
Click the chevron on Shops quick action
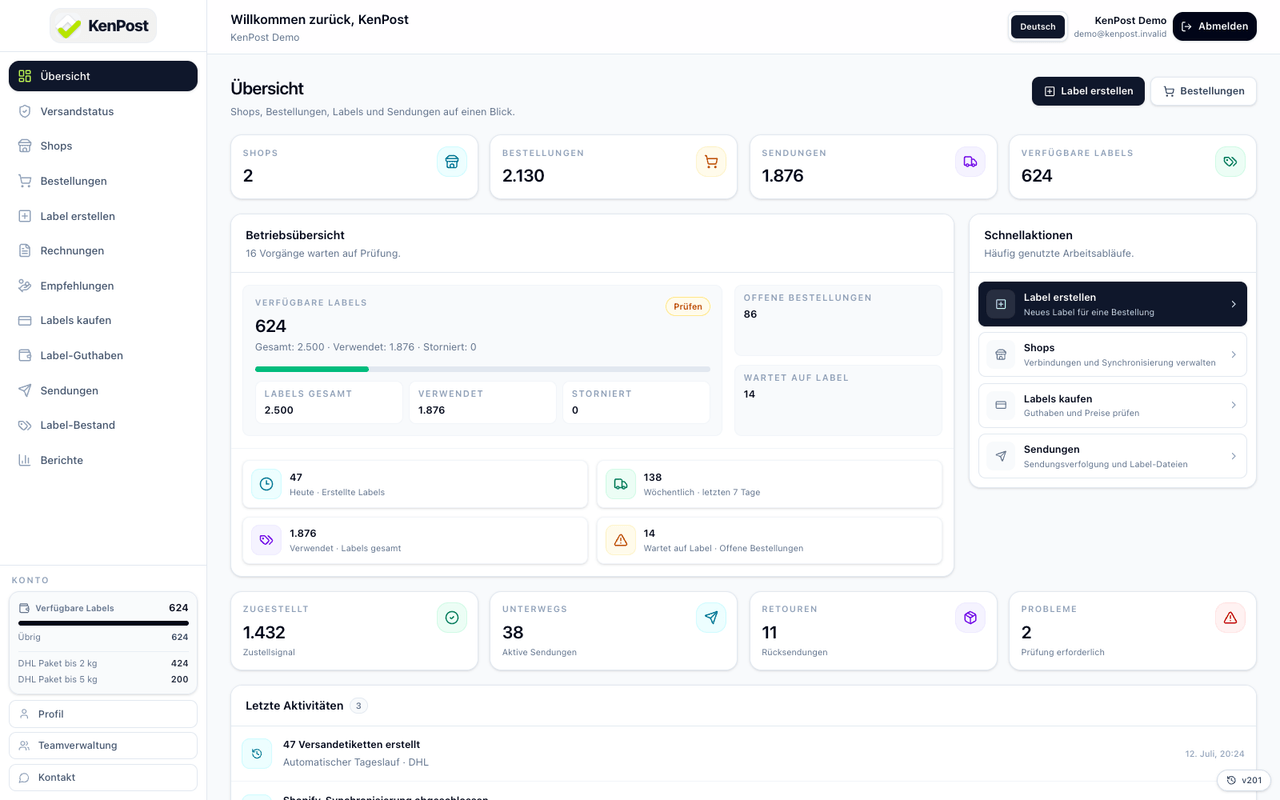1233,355
